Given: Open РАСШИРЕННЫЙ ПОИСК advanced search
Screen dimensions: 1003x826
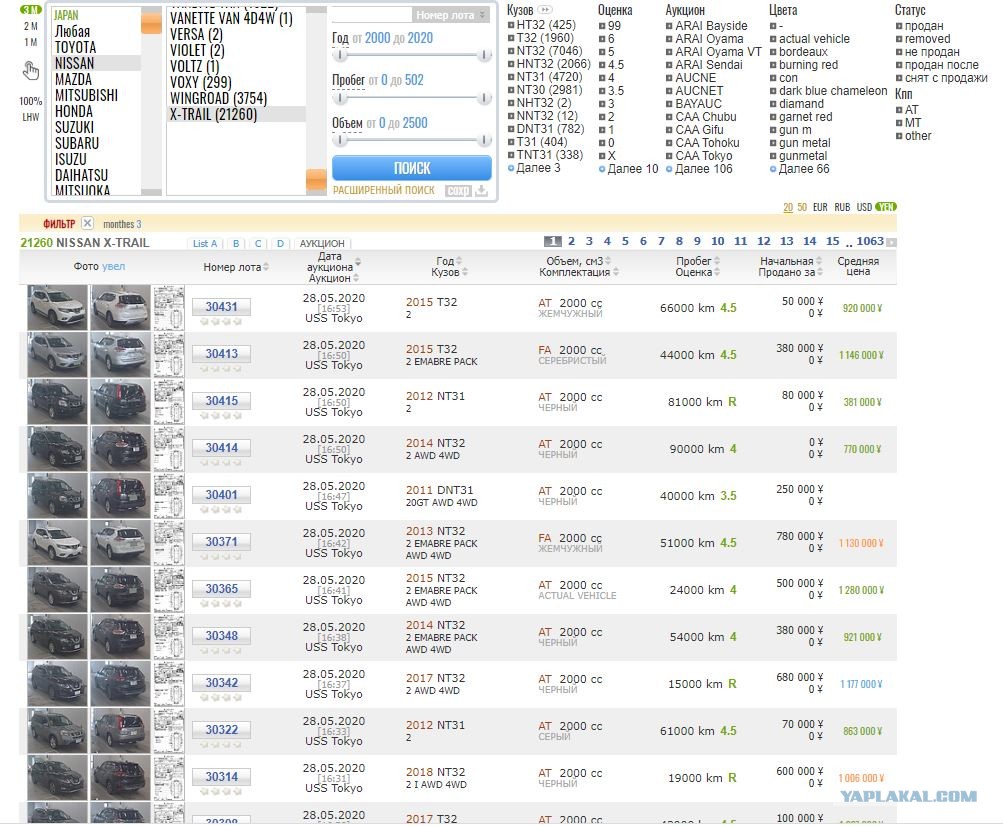Looking at the screenshot, I should click(x=383, y=190).
